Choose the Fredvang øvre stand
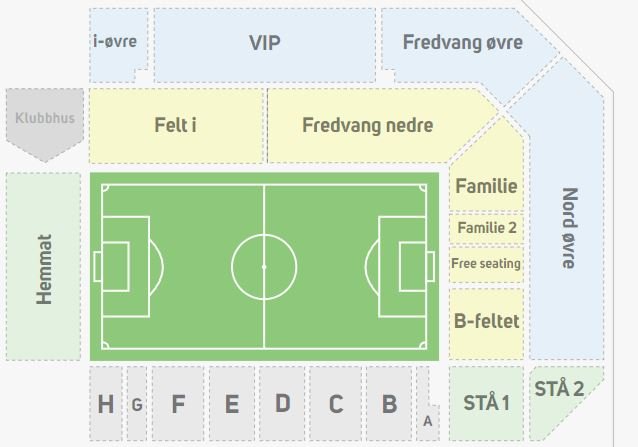This screenshot has width=638, height=447. [x=463, y=43]
